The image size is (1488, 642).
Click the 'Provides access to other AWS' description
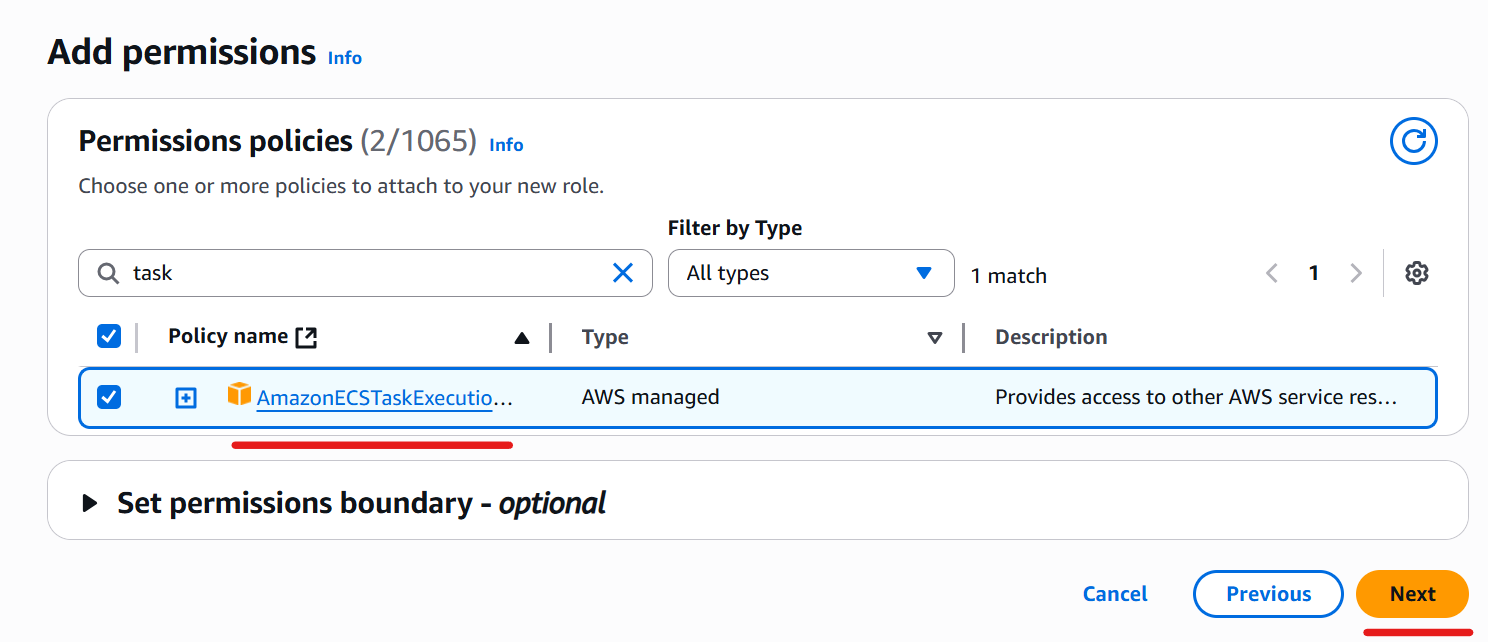point(1195,397)
